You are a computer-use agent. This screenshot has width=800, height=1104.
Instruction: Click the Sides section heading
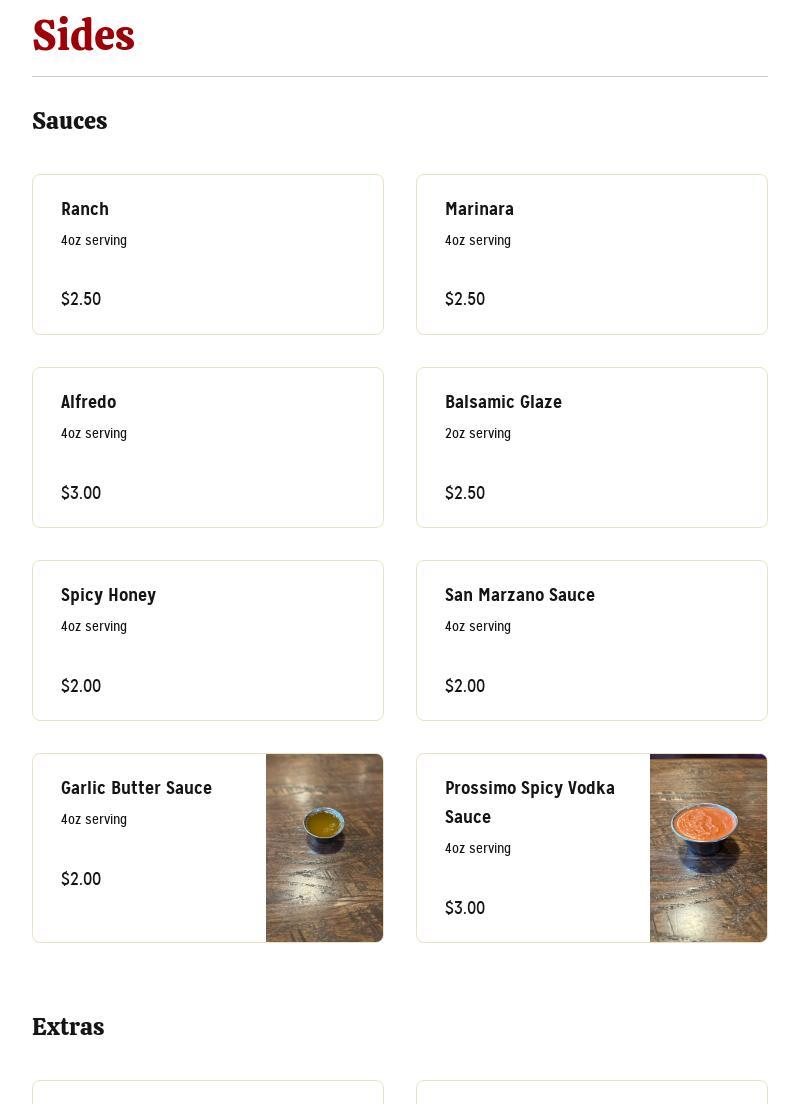(x=83, y=36)
